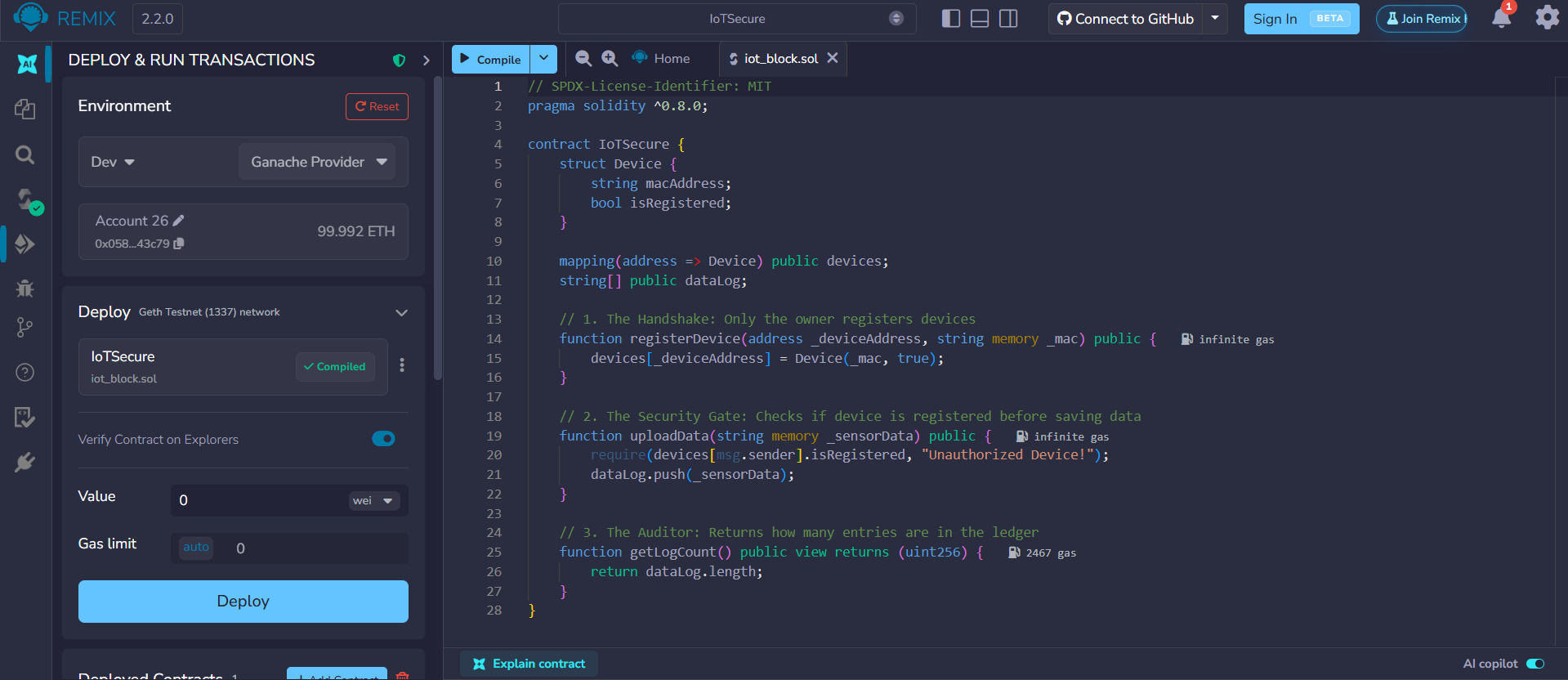Open the file search sidebar icon
Viewport: 1568px width, 680px height.
point(25,154)
